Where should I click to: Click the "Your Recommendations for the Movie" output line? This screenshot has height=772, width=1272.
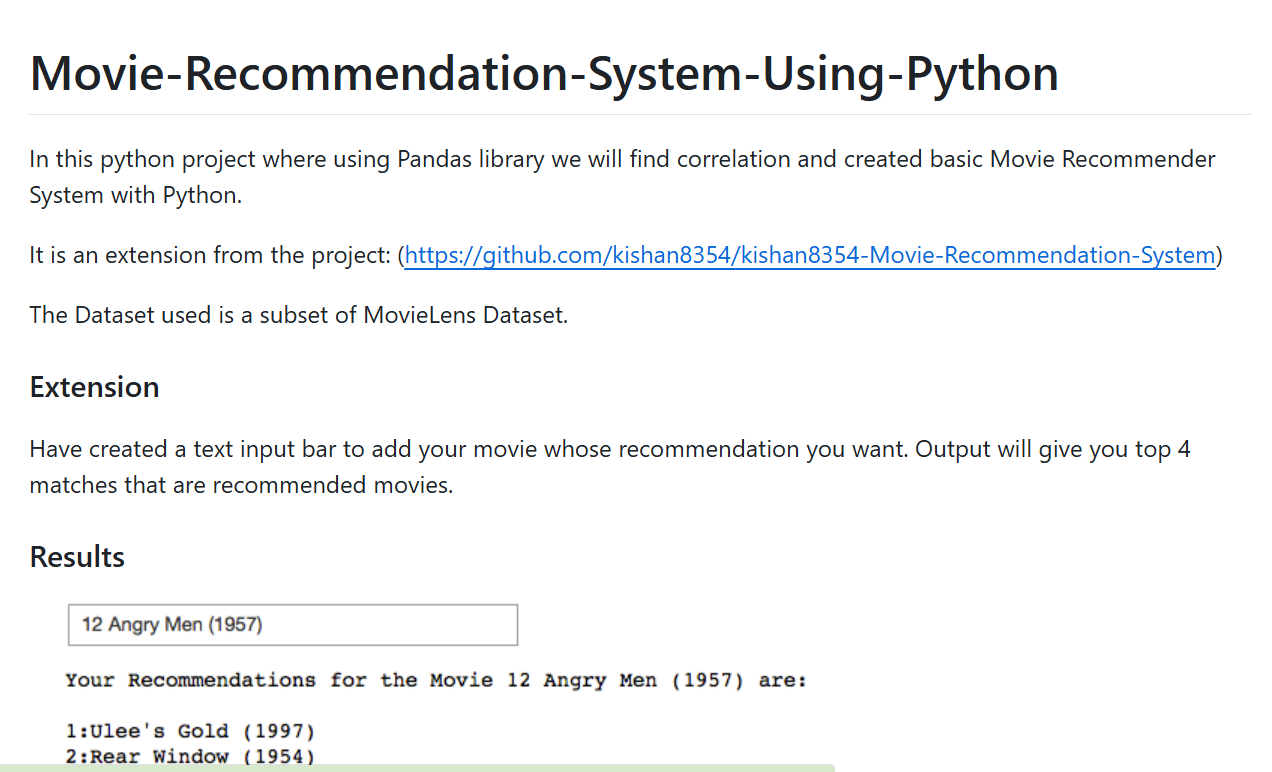pyautogui.click(x=436, y=681)
